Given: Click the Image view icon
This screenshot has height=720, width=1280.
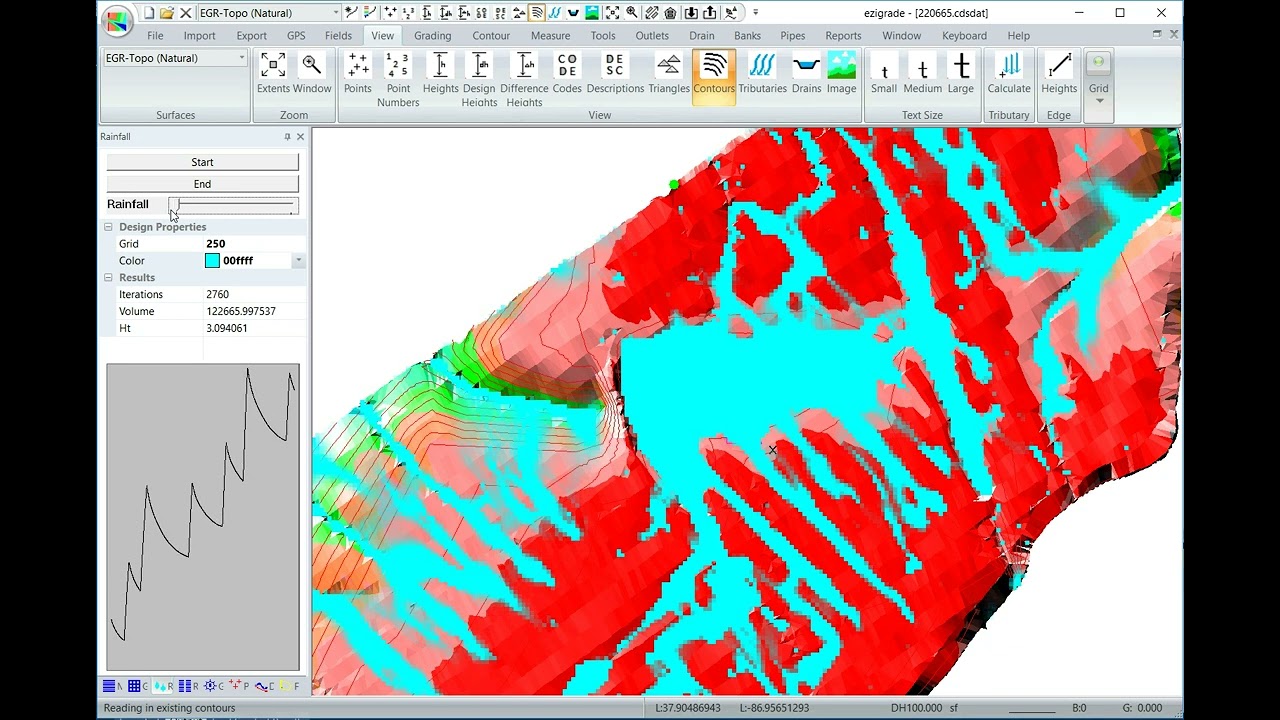Looking at the screenshot, I should click(x=841, y=73).
